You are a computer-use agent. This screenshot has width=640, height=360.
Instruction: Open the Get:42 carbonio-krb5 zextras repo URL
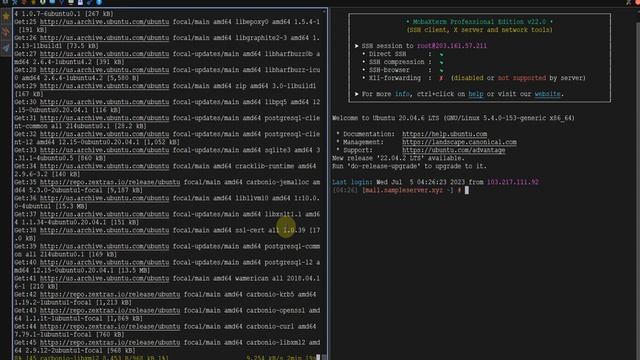[110, 294]
